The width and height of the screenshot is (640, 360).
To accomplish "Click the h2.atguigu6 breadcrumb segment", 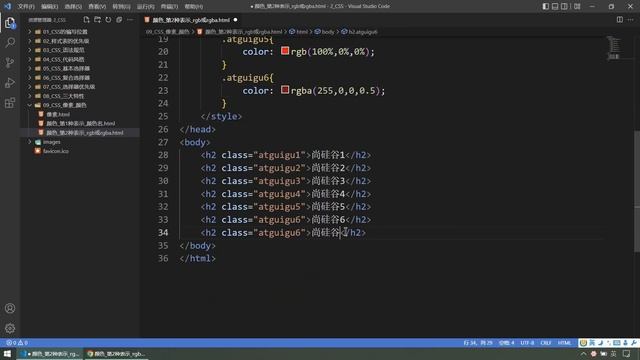I will (360, 31).
